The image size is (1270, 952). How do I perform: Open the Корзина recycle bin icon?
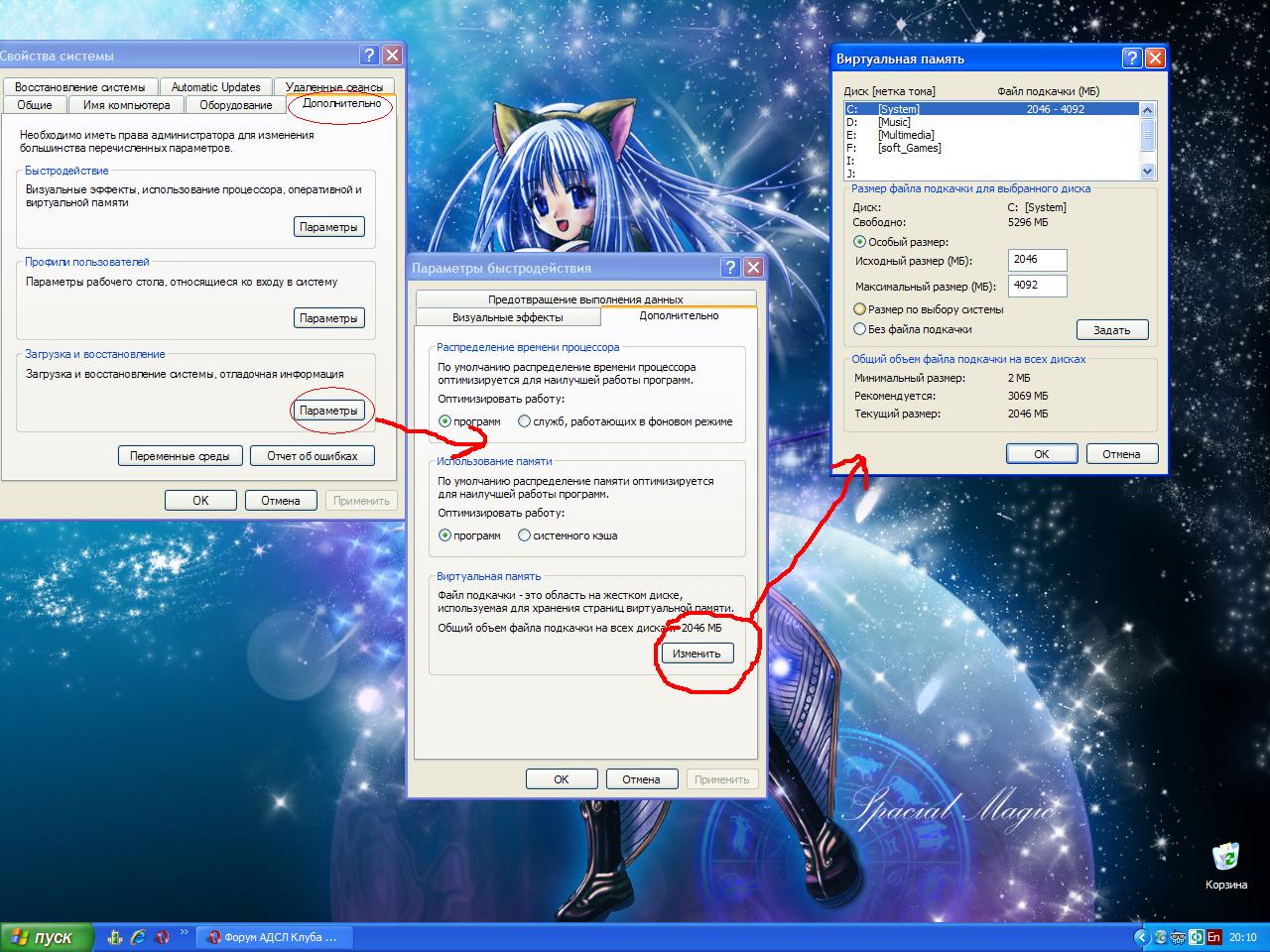(x=1226, y=856)
